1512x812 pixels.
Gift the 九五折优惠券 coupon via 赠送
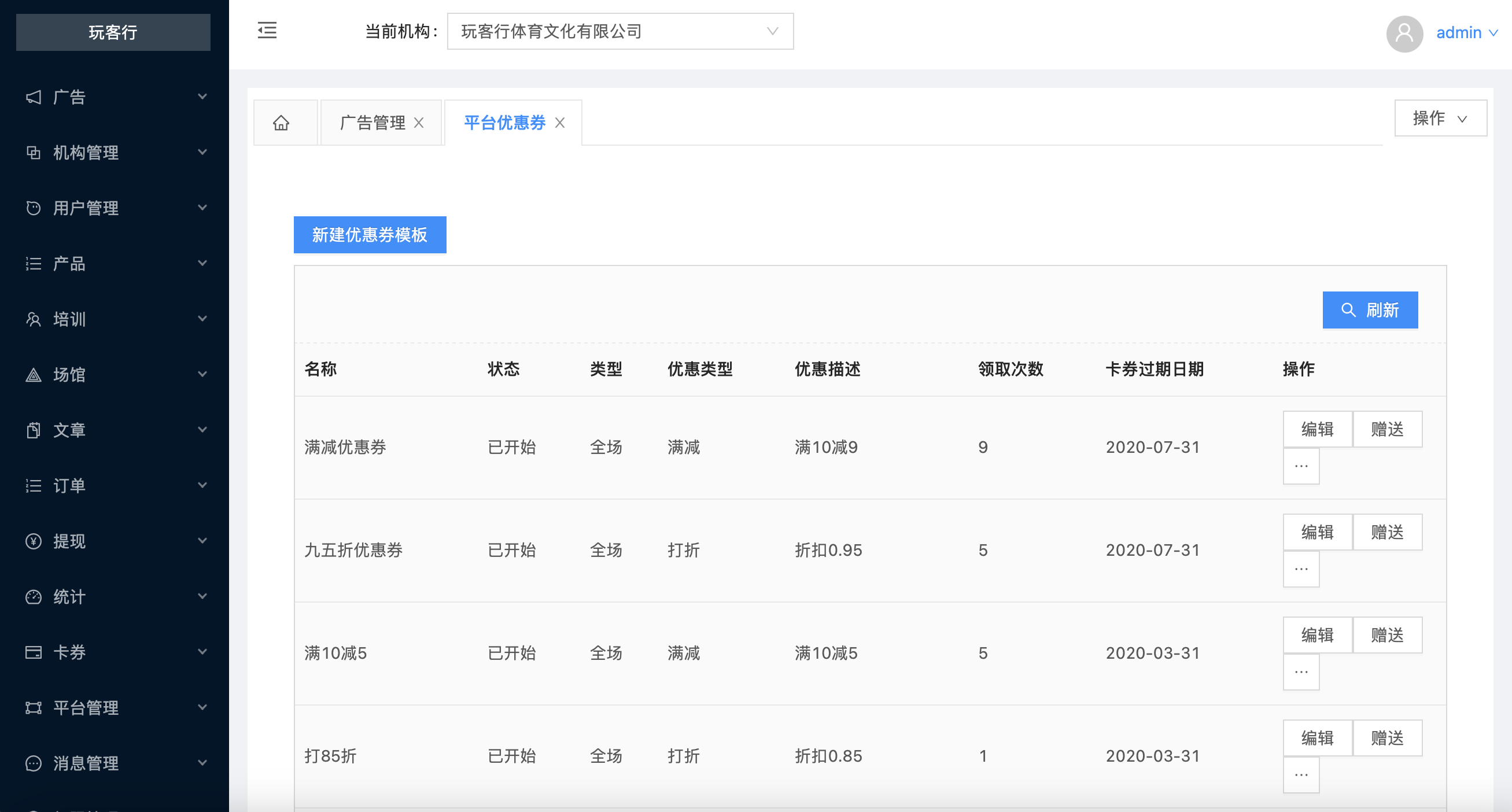[x=1387, y=532]
